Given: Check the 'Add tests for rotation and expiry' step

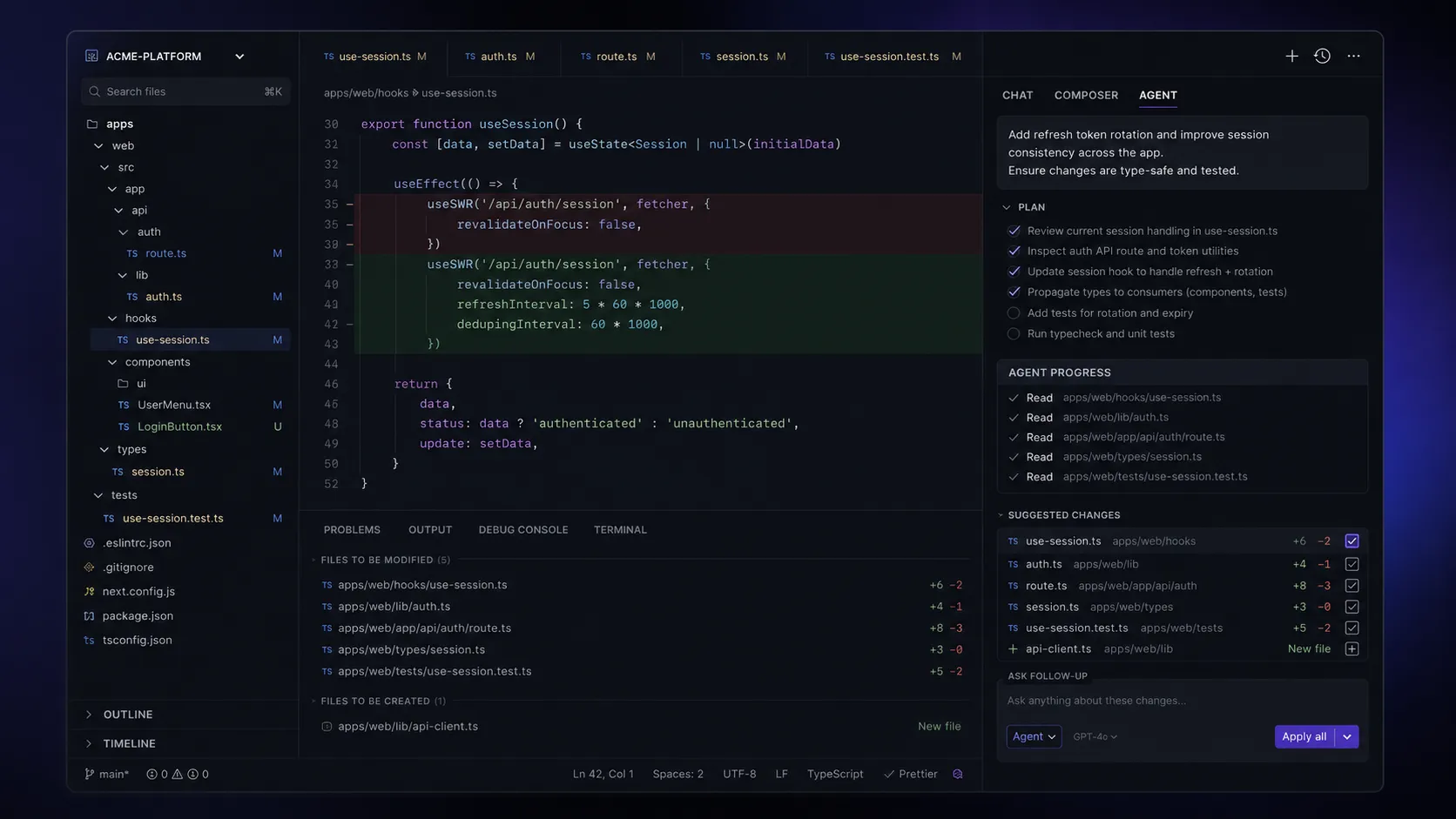Looking at the screenshot, I should [x=1014, y=313].
